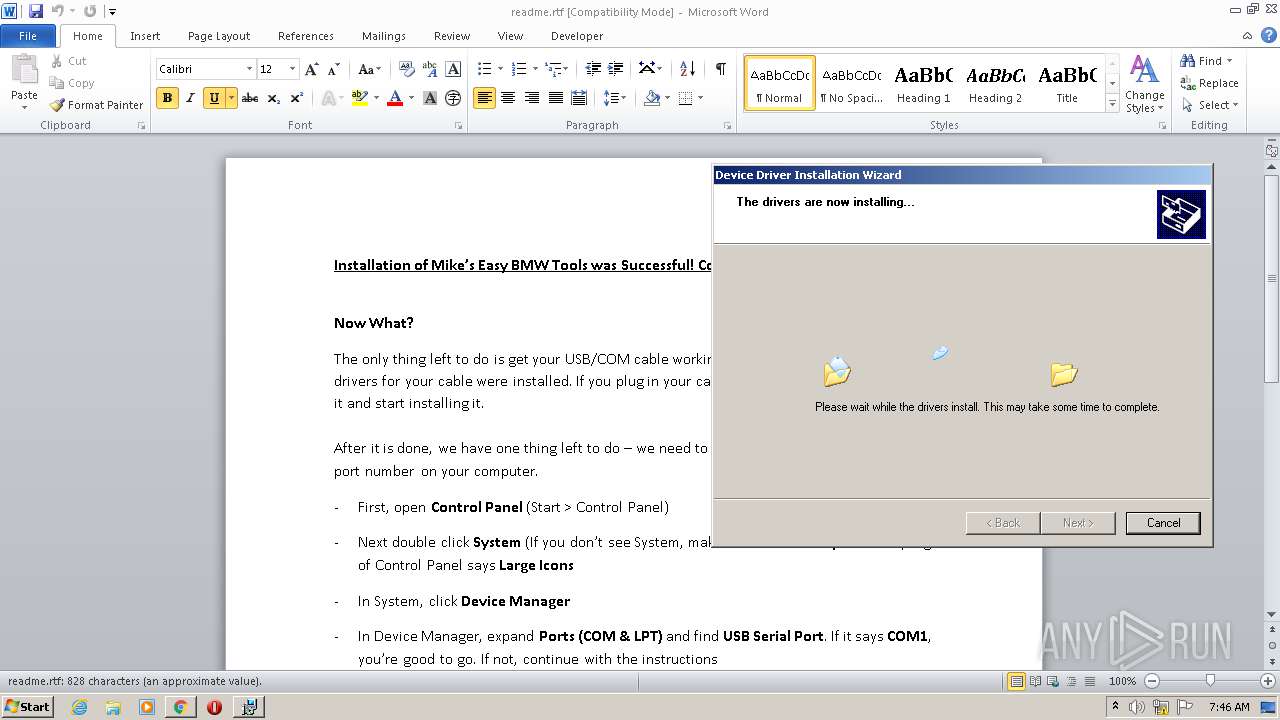Viewport: 1280px width, 720px height.
Task: Switch to the Developer tab
Action: tap(577, 36)
